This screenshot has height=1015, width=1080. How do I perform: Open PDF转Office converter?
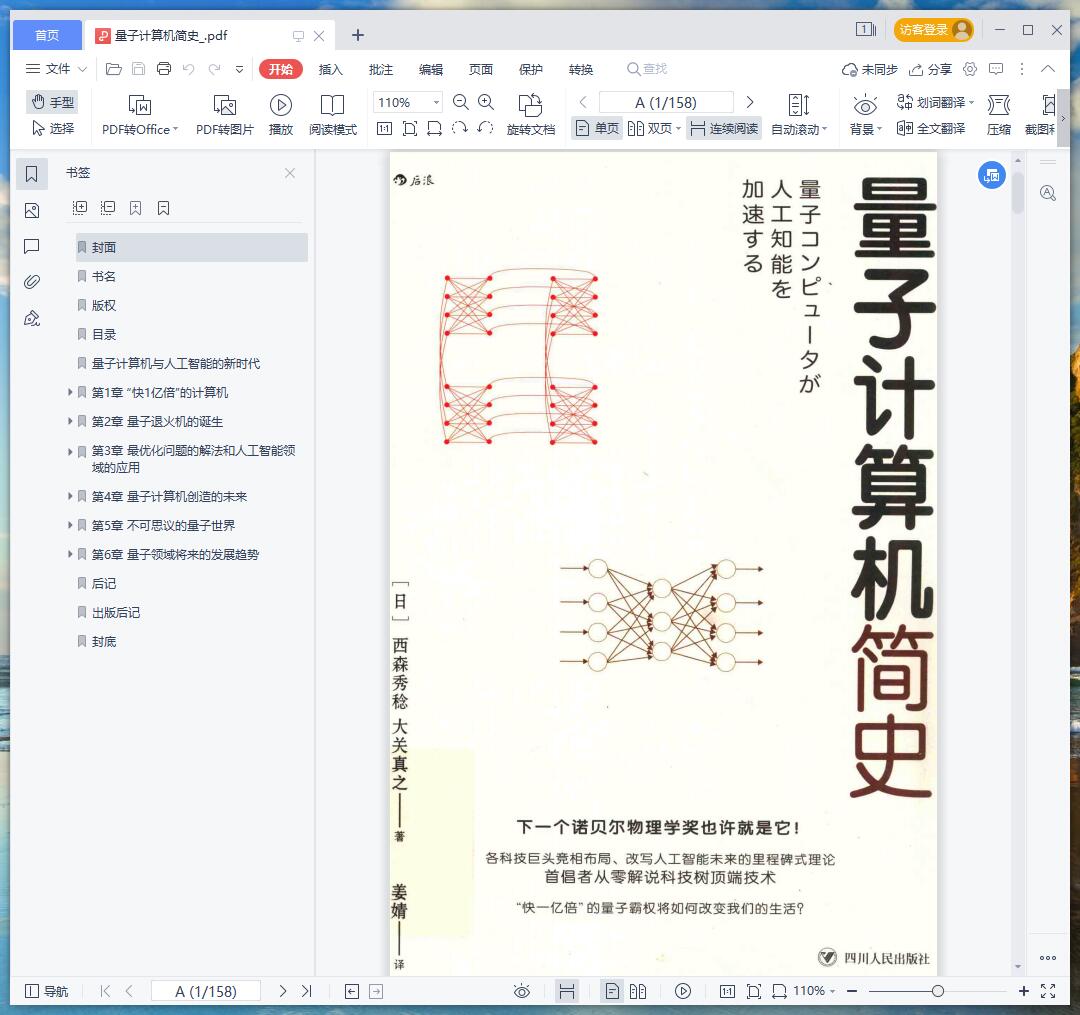[x=140, y=115]
